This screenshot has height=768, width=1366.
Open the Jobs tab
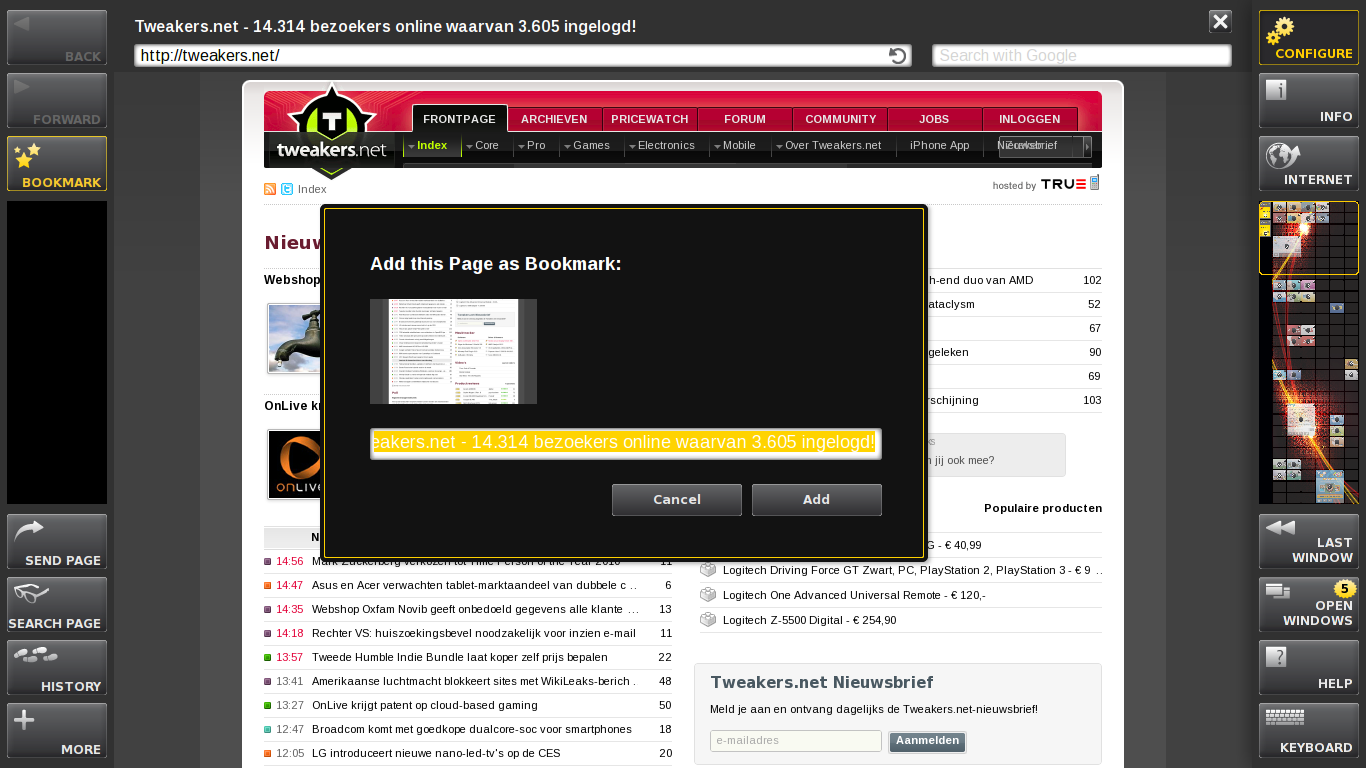click(x=934, y=119)
